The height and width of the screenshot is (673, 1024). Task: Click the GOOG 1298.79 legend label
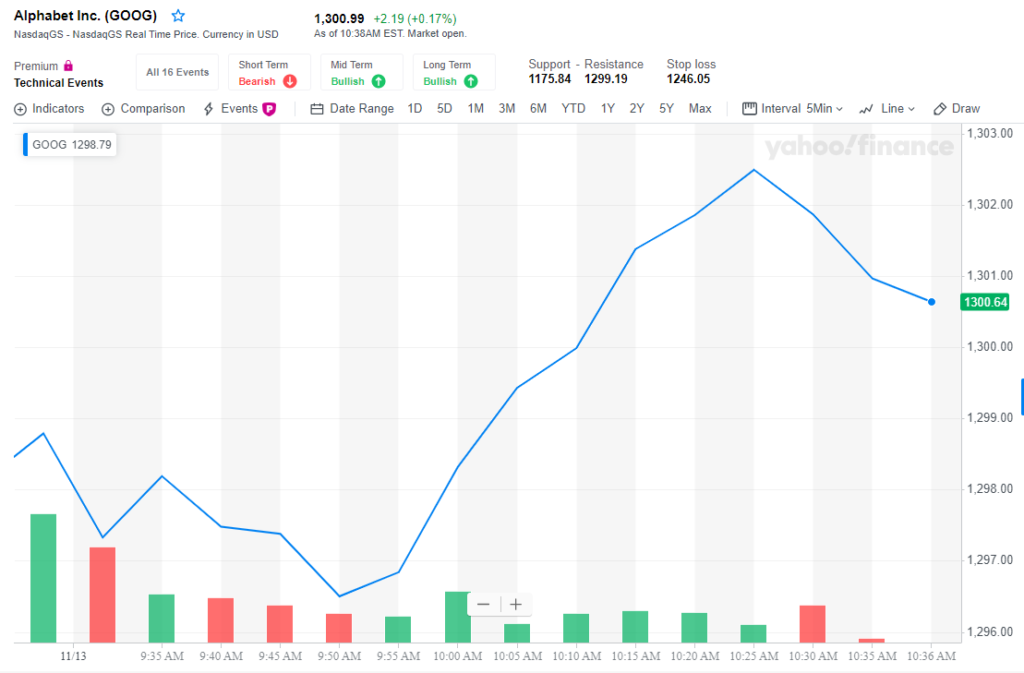(x=72, y=145)
